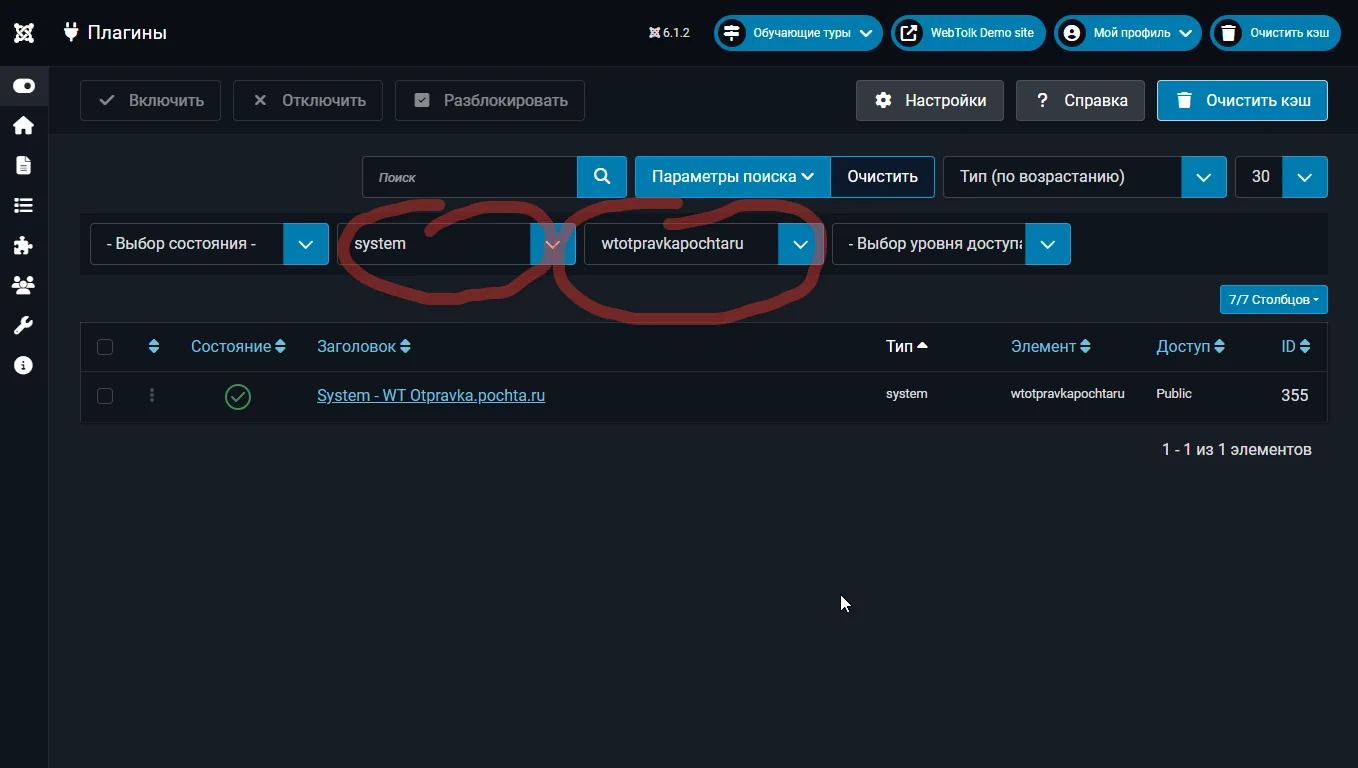Open the Тип (по возрастанию) sort dropdown
The width and height of the screenshot is (1358, 768).
coord(1085,177)
